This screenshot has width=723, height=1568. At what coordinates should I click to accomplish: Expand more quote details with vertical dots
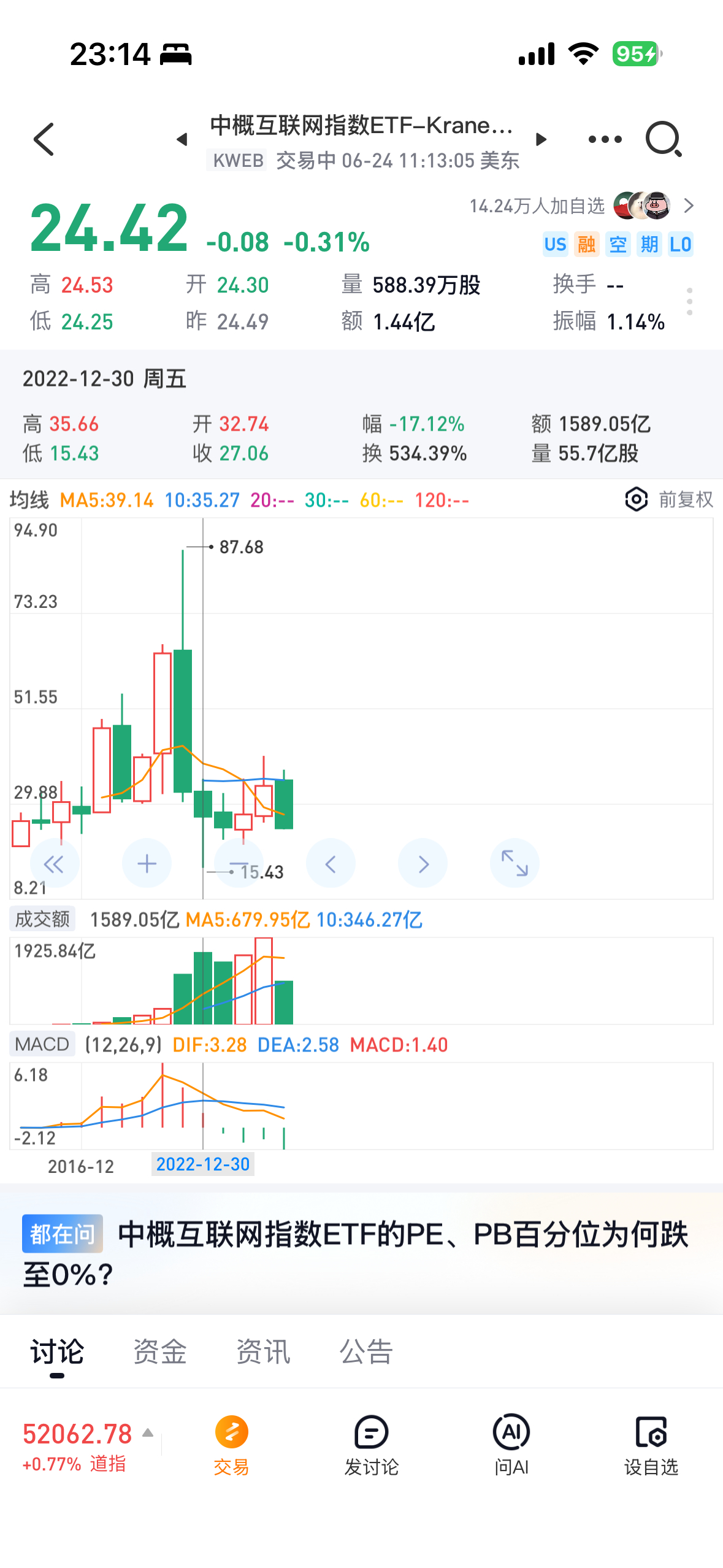(690, 302)
